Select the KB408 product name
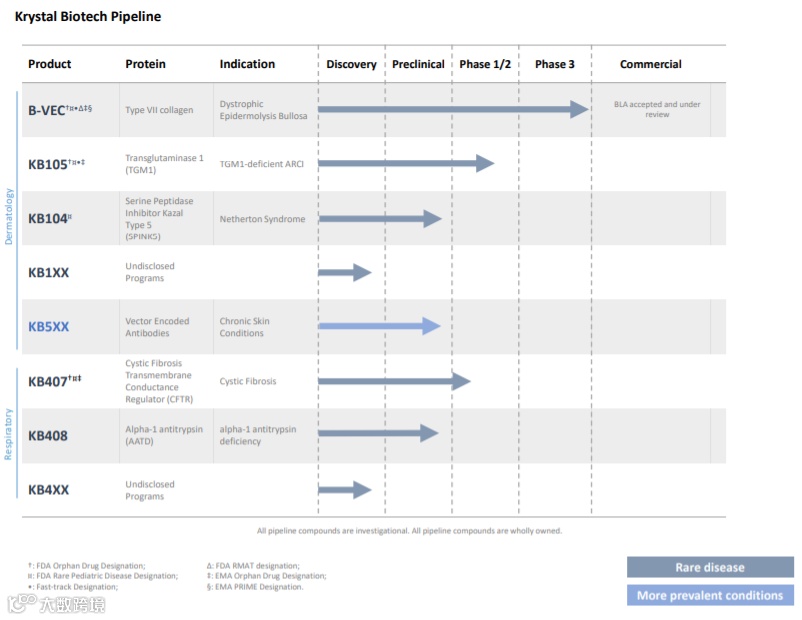The width and height of the screenshot is (802, 620). click(48, 436)
